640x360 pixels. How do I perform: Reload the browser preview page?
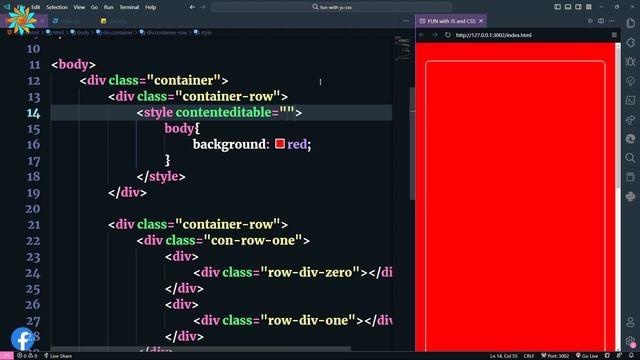click(448, 35)
